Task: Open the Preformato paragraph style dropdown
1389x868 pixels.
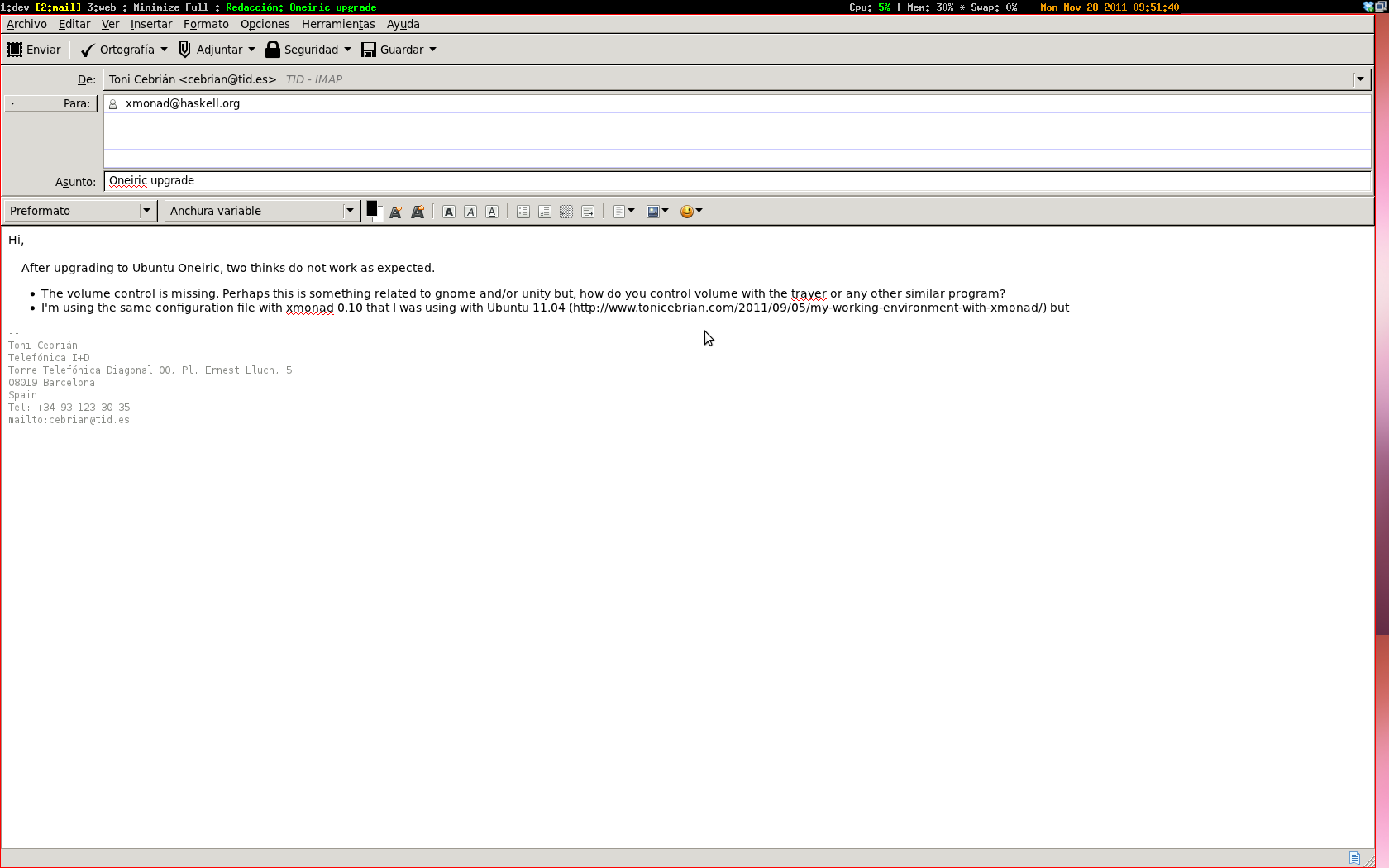Action: [79, 211]
